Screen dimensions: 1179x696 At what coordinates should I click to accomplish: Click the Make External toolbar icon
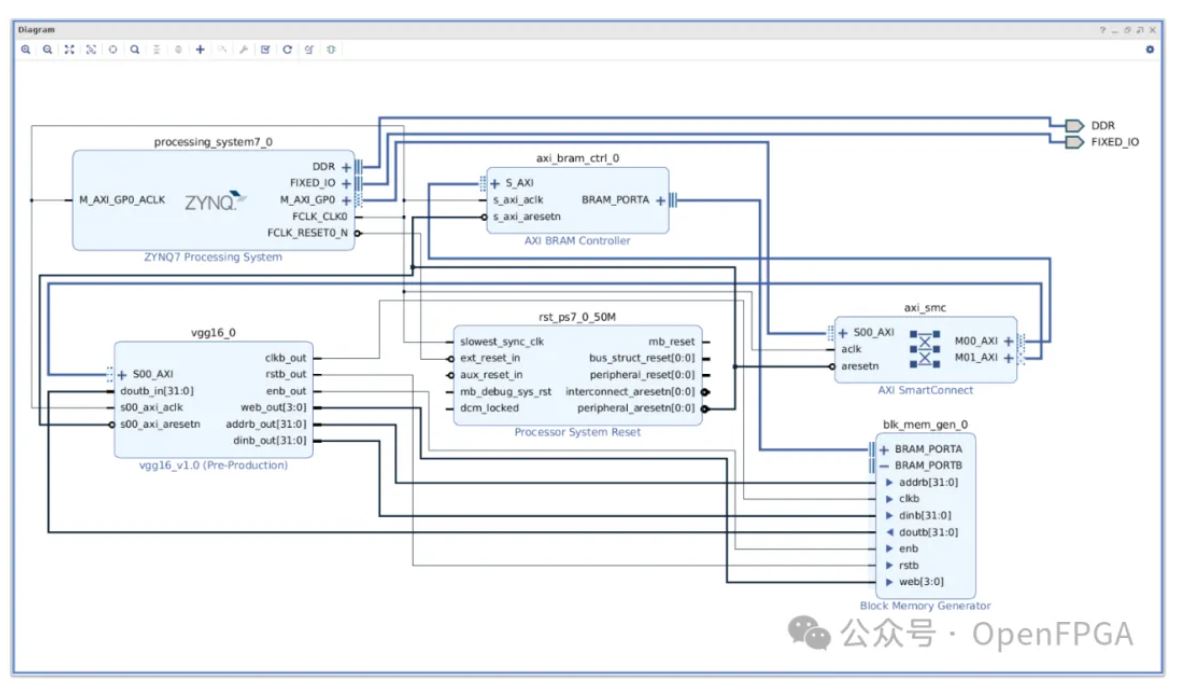click(x=222, y=50)
